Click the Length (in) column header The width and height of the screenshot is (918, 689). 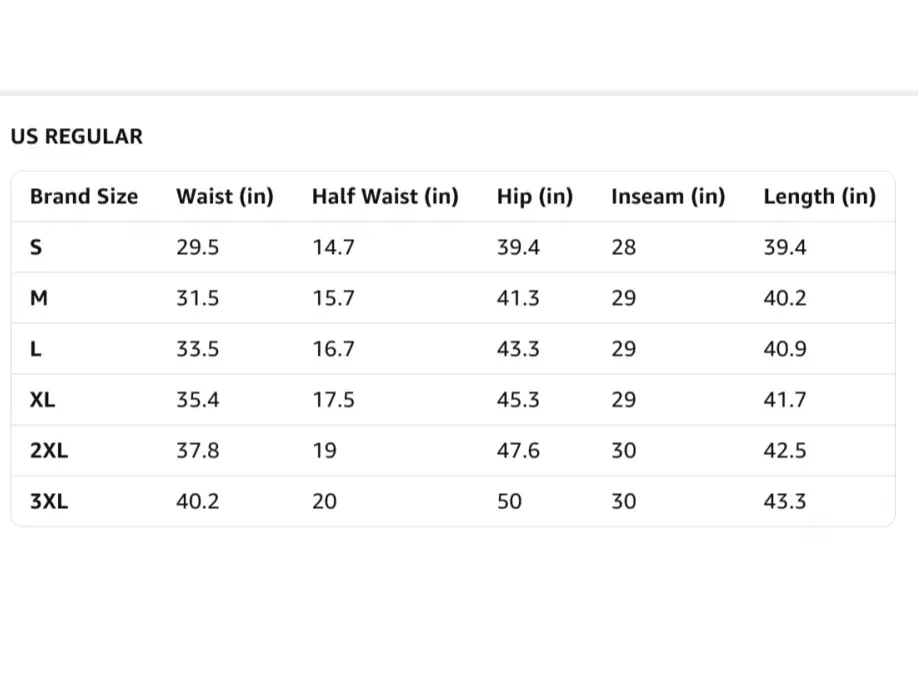tap(819, 197)
